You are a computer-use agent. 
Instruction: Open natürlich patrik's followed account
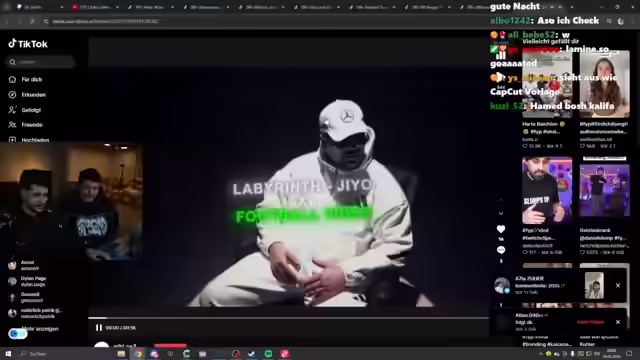click(x=35, y=313)
